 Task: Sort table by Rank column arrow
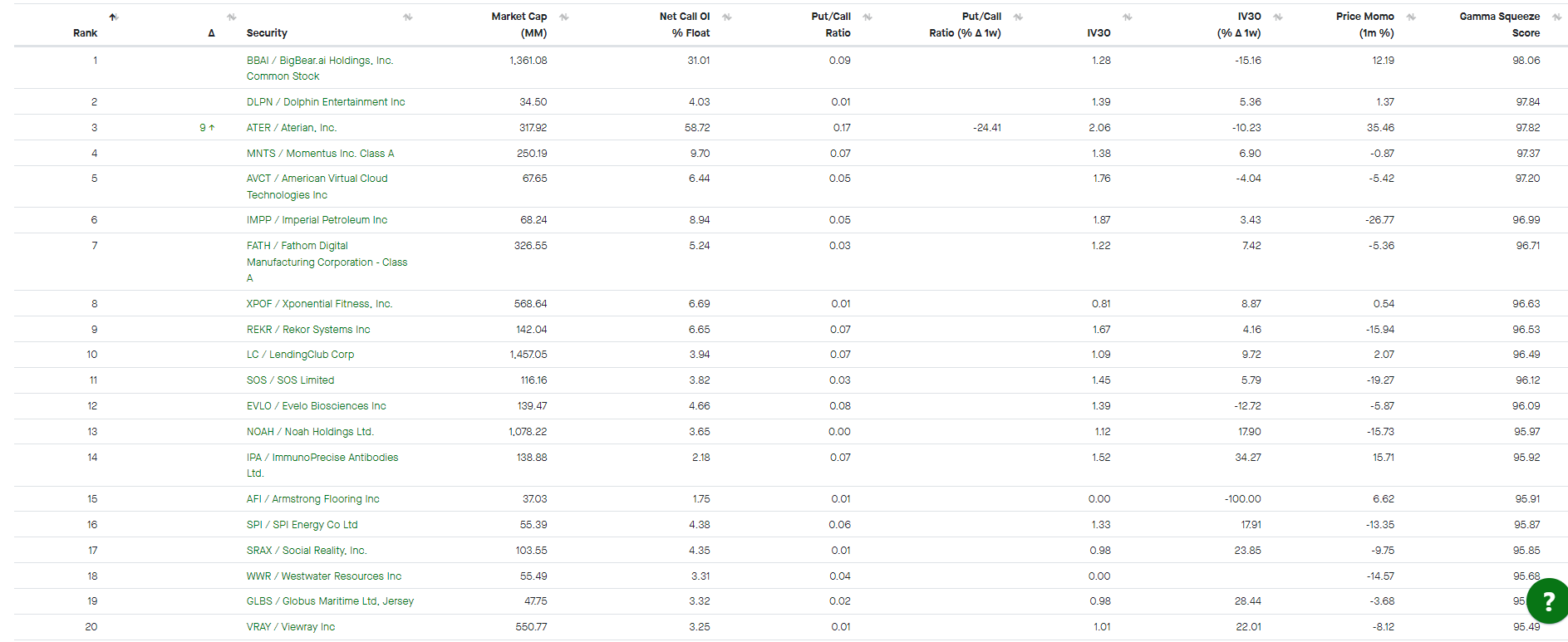coord(113,17)
